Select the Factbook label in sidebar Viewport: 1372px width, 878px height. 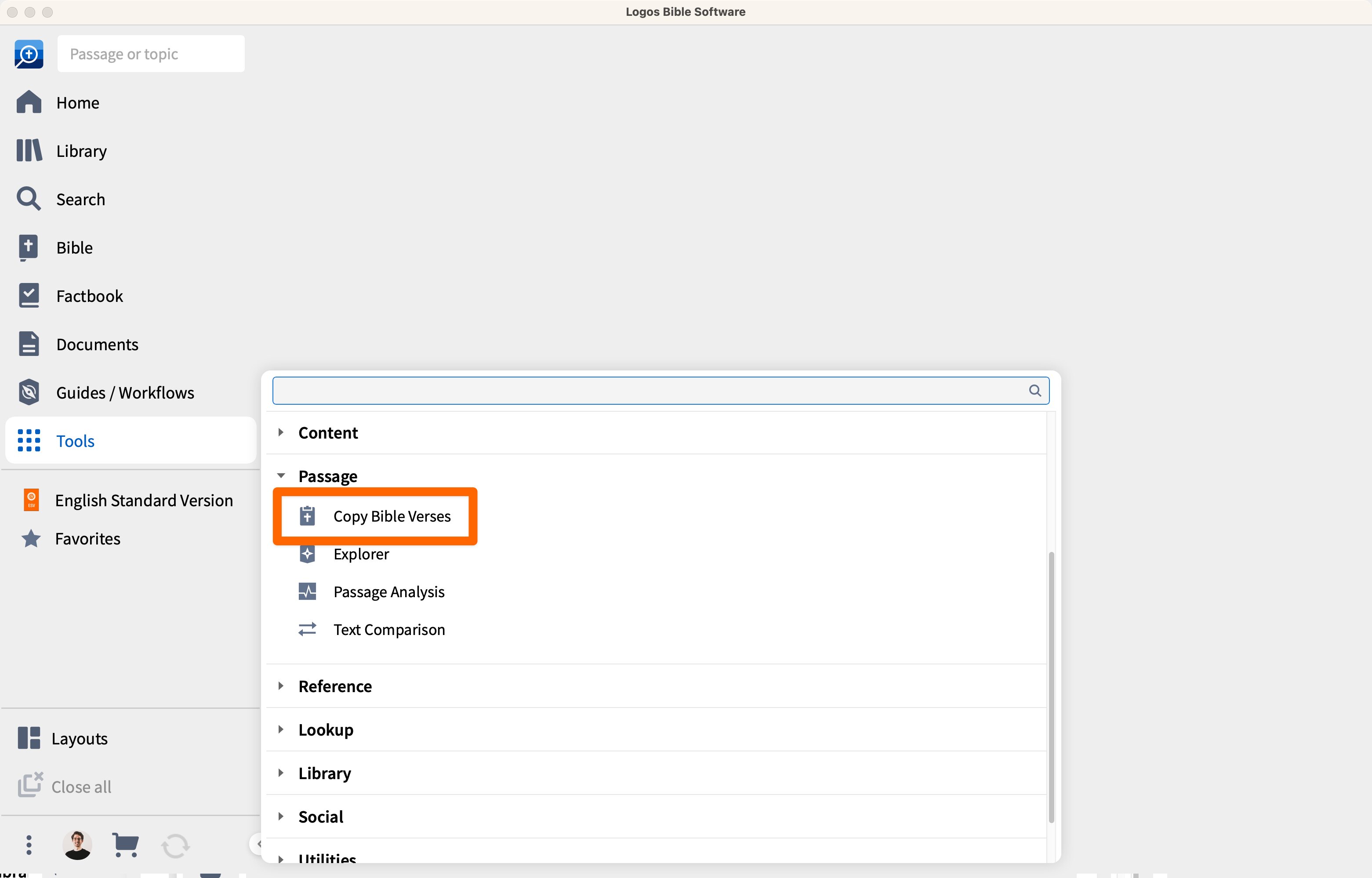pyautogui.click(x=90, y=296)
